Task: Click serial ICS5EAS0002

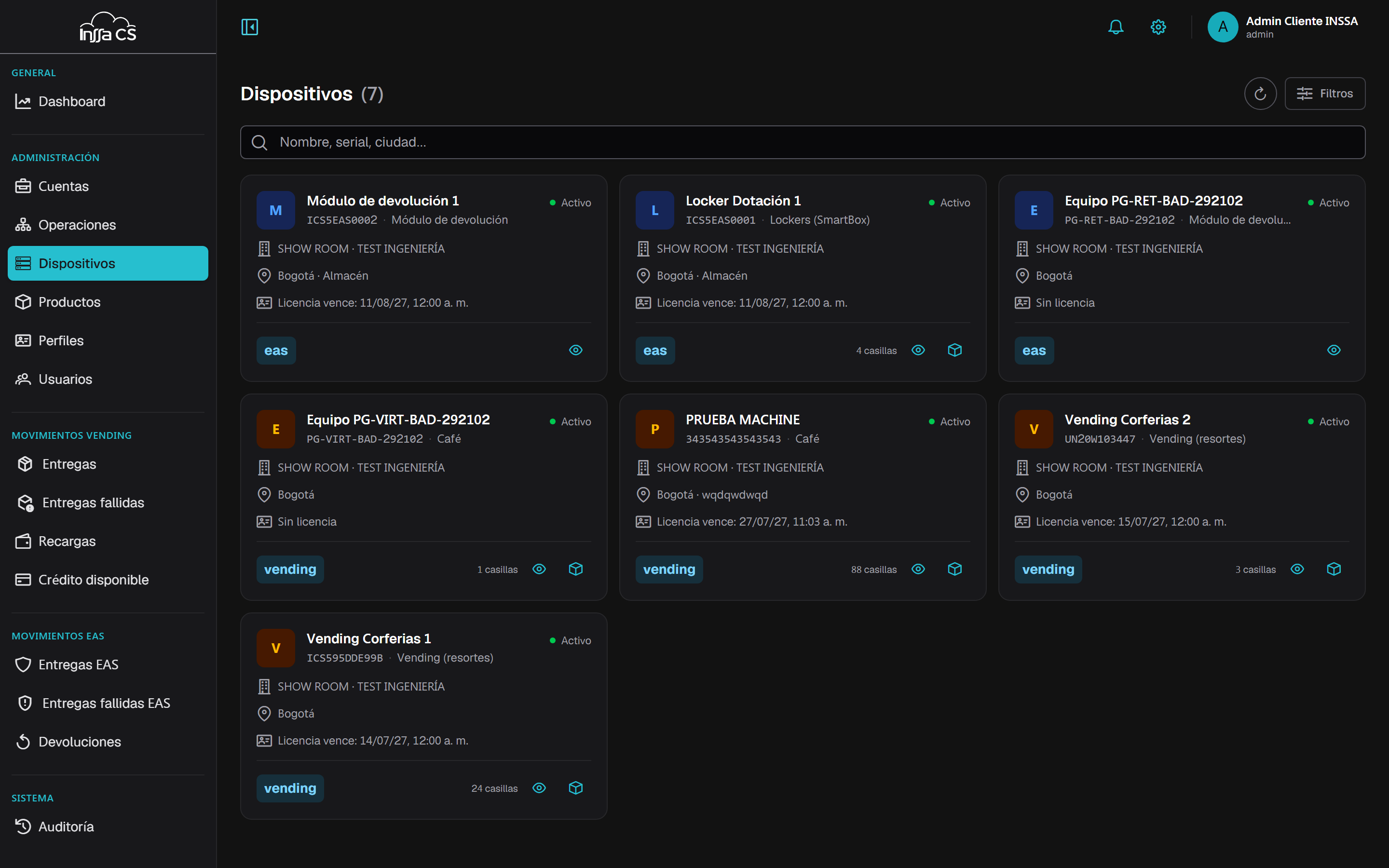Action: [342, 220]
